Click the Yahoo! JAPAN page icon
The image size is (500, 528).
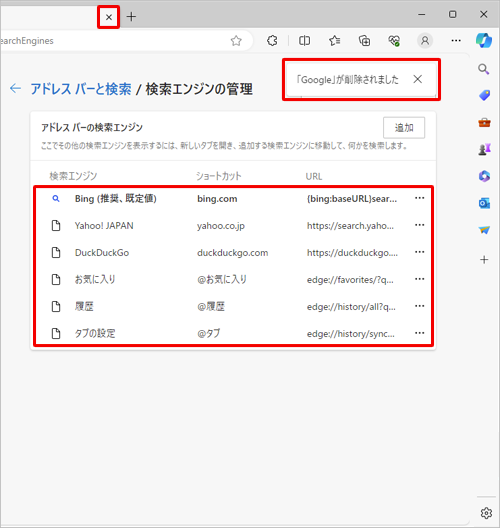pyautogui.click(x=56, y=226)
